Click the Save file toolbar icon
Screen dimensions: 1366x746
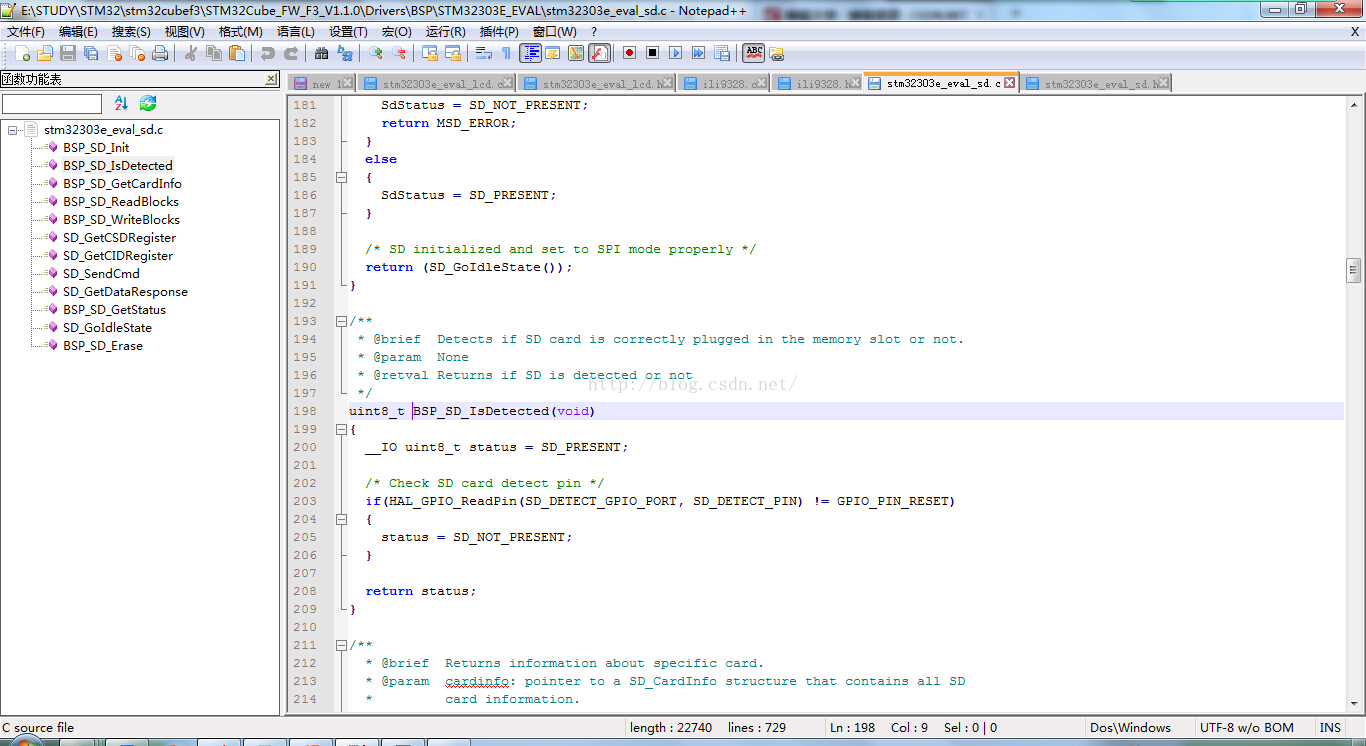(68, 53)
